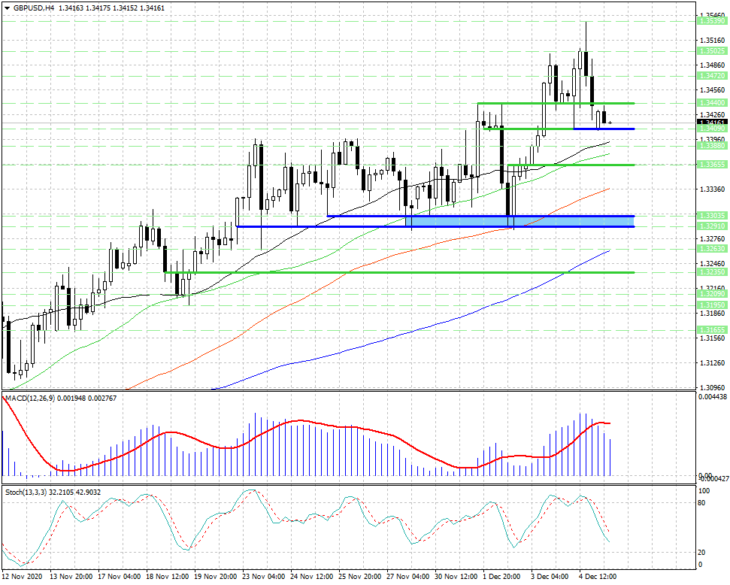Select the green price label 1.32910

[712, 226]
